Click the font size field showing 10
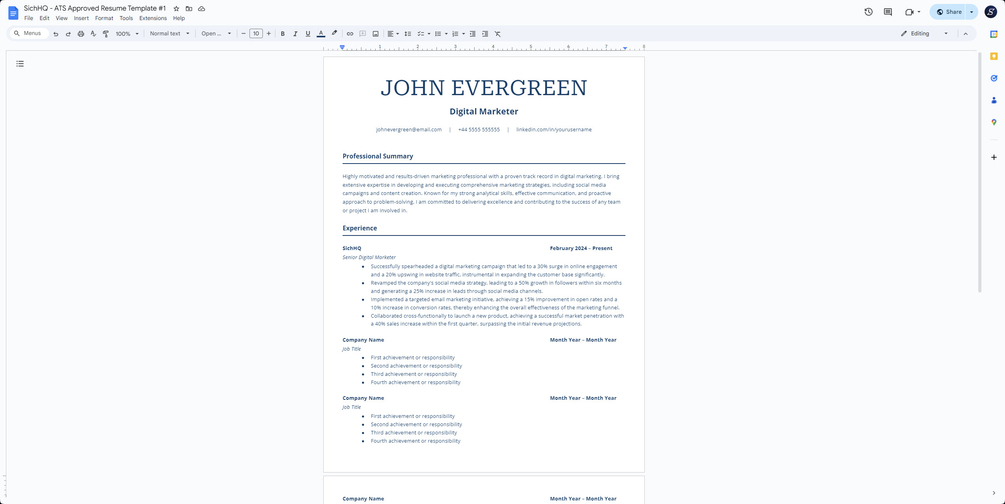 [x=256, y=33]
